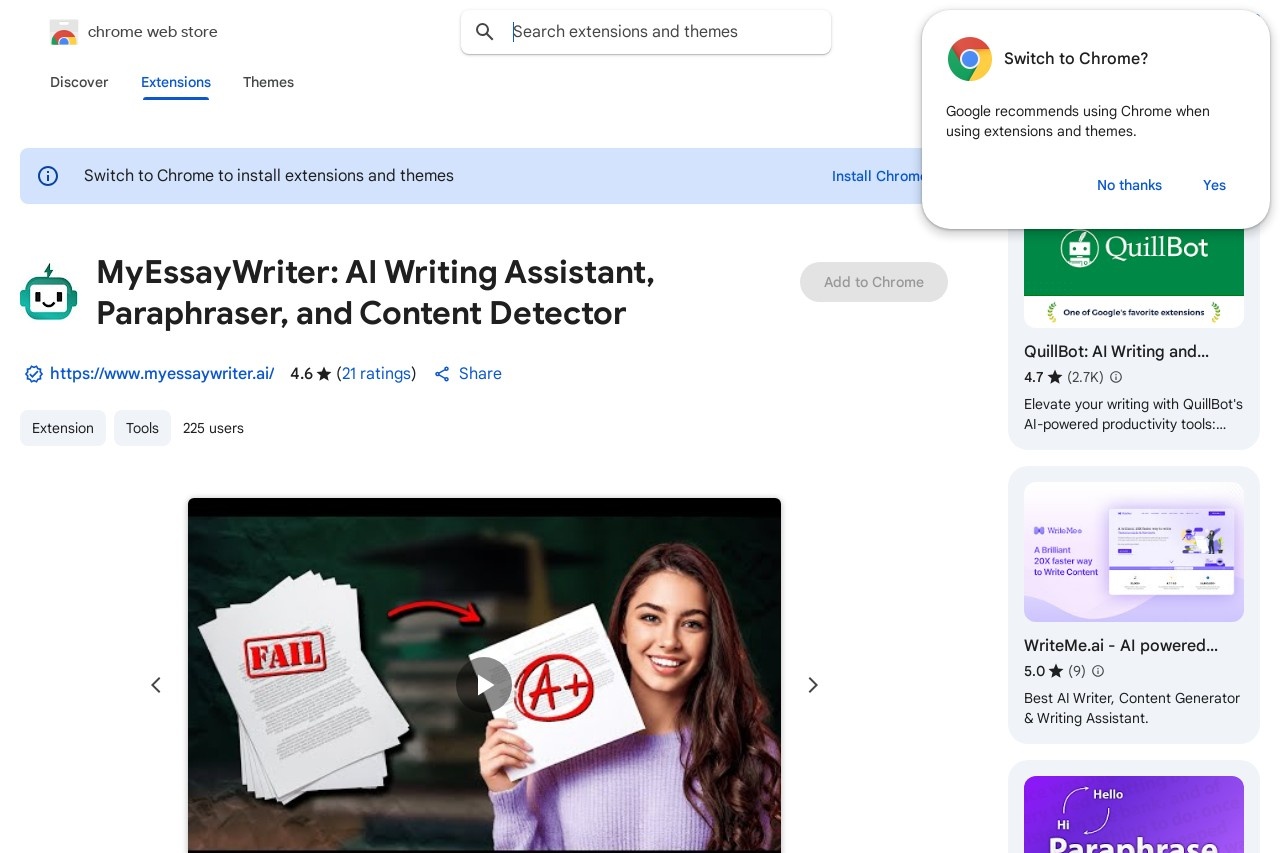Open the 21 ratings link
The height and width of the screenshot is (853, 1280).
pos(376,374)
